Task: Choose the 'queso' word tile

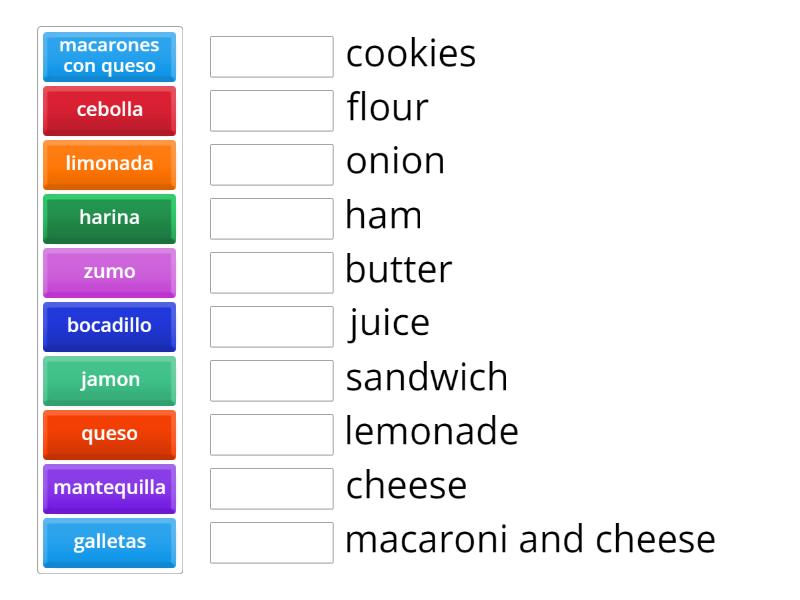Action: [x=108, y=435]
